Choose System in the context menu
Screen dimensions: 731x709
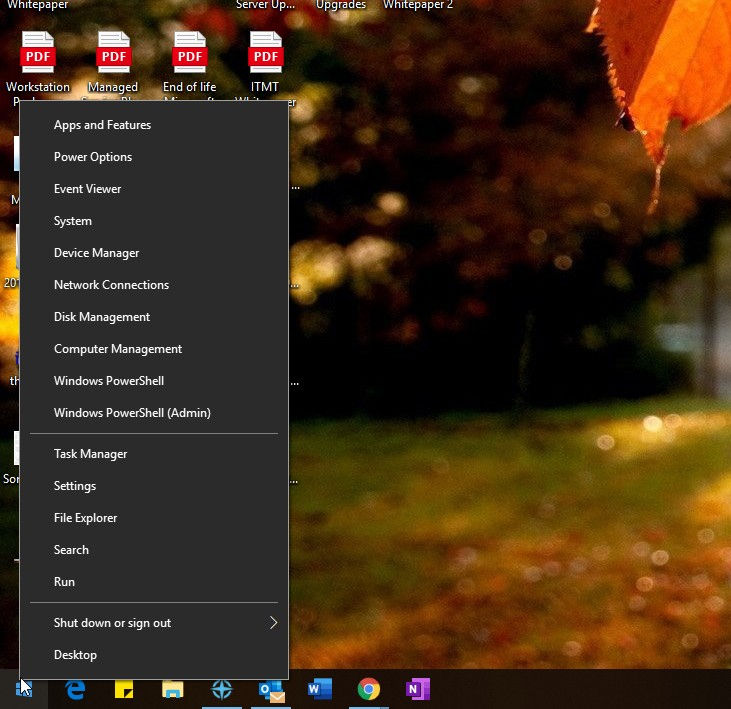tap(154, 221)
